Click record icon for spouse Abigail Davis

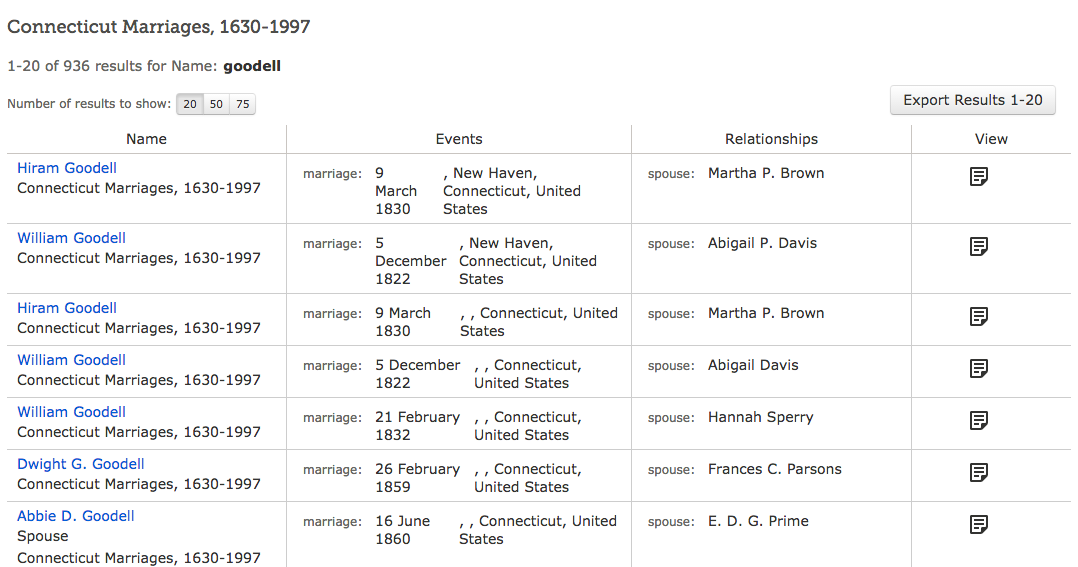tap(979, 369)
